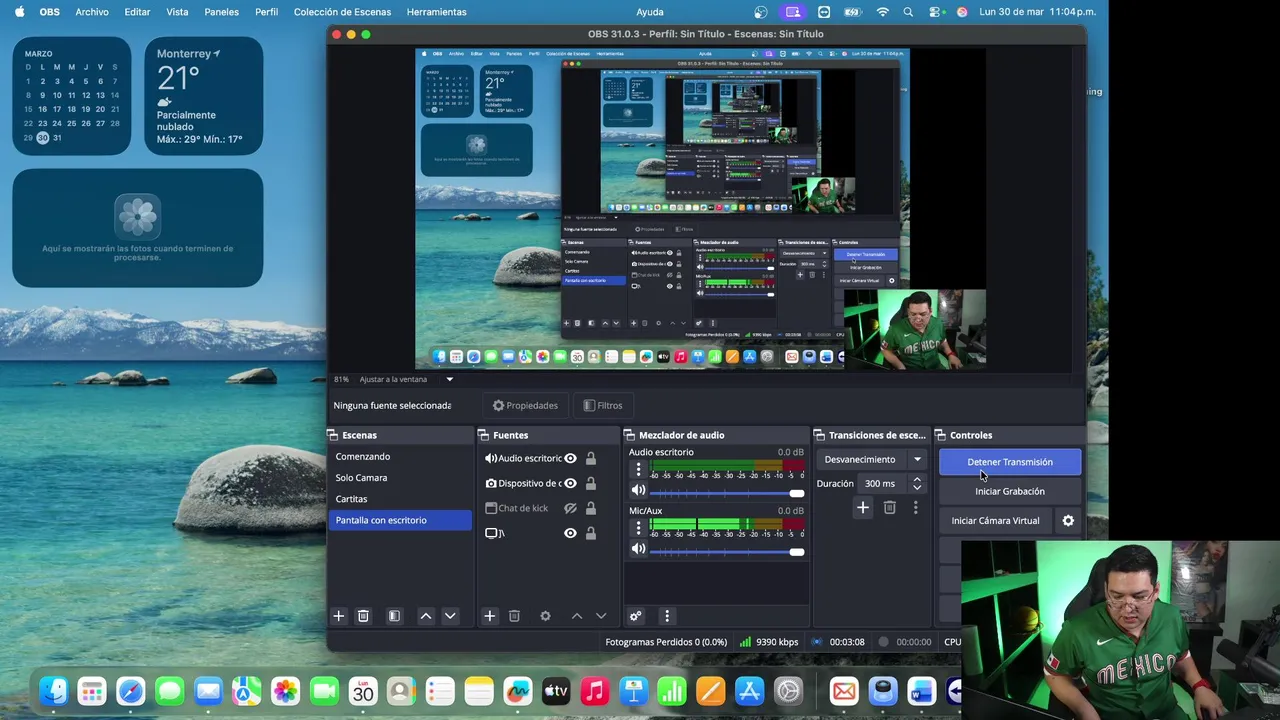Open transition properties dots menu
The image size is (1280, 720).
(x=915, y=508)
